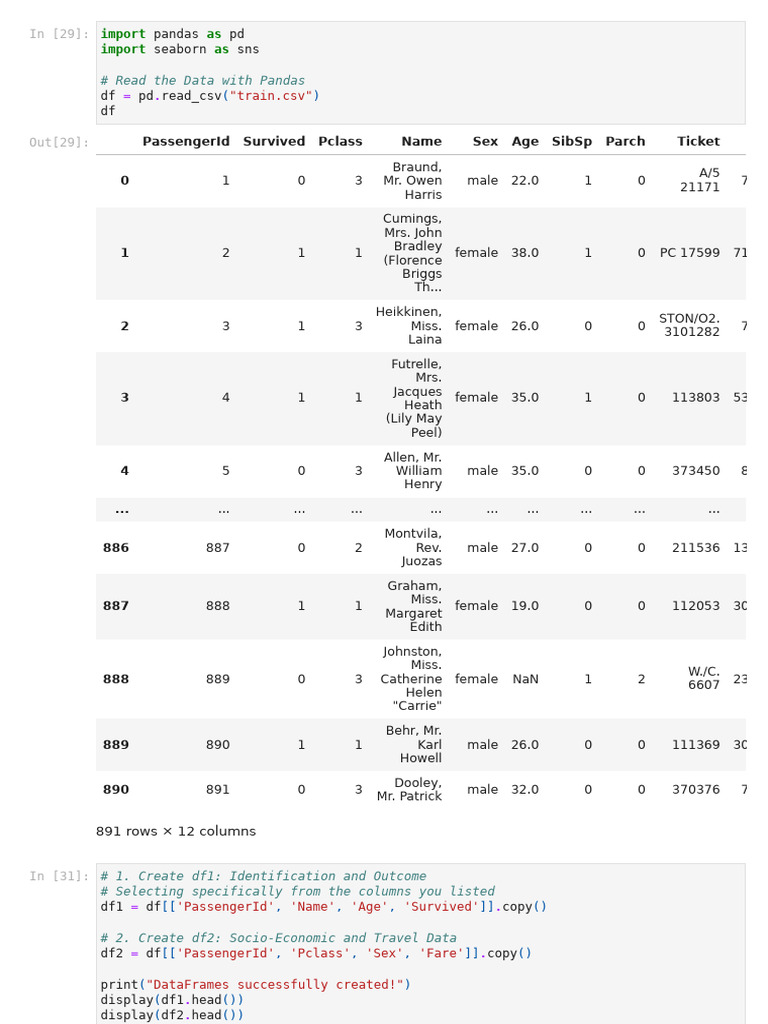Click the NaN age value in row 888
This screenshot has height=1024, width=768.
click(x=525, y=679)
